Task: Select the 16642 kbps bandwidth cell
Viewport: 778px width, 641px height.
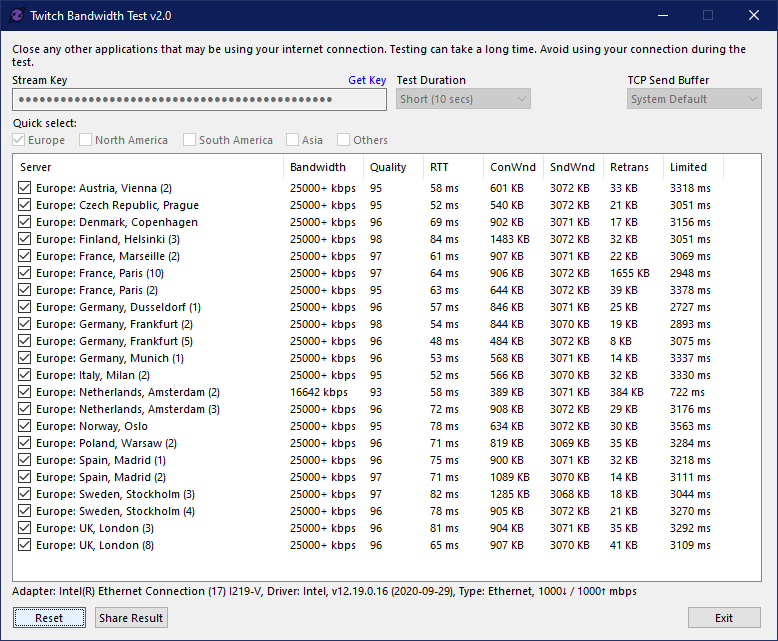Action: (319, 392)
